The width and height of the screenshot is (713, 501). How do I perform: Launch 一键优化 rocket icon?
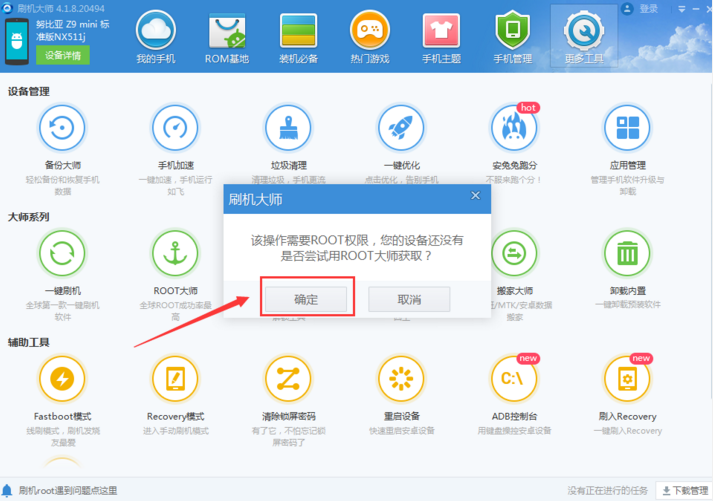click(x=401, y=128)
